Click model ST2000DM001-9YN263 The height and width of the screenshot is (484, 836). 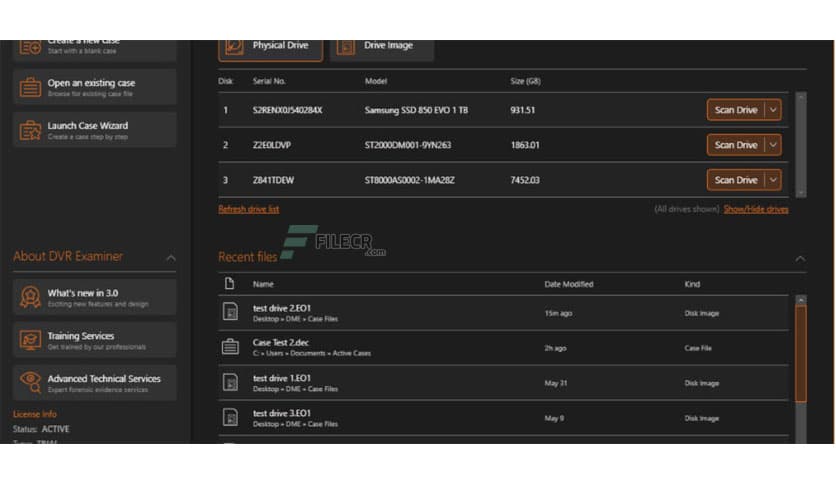pyautogui.click(x=408, y=145)
